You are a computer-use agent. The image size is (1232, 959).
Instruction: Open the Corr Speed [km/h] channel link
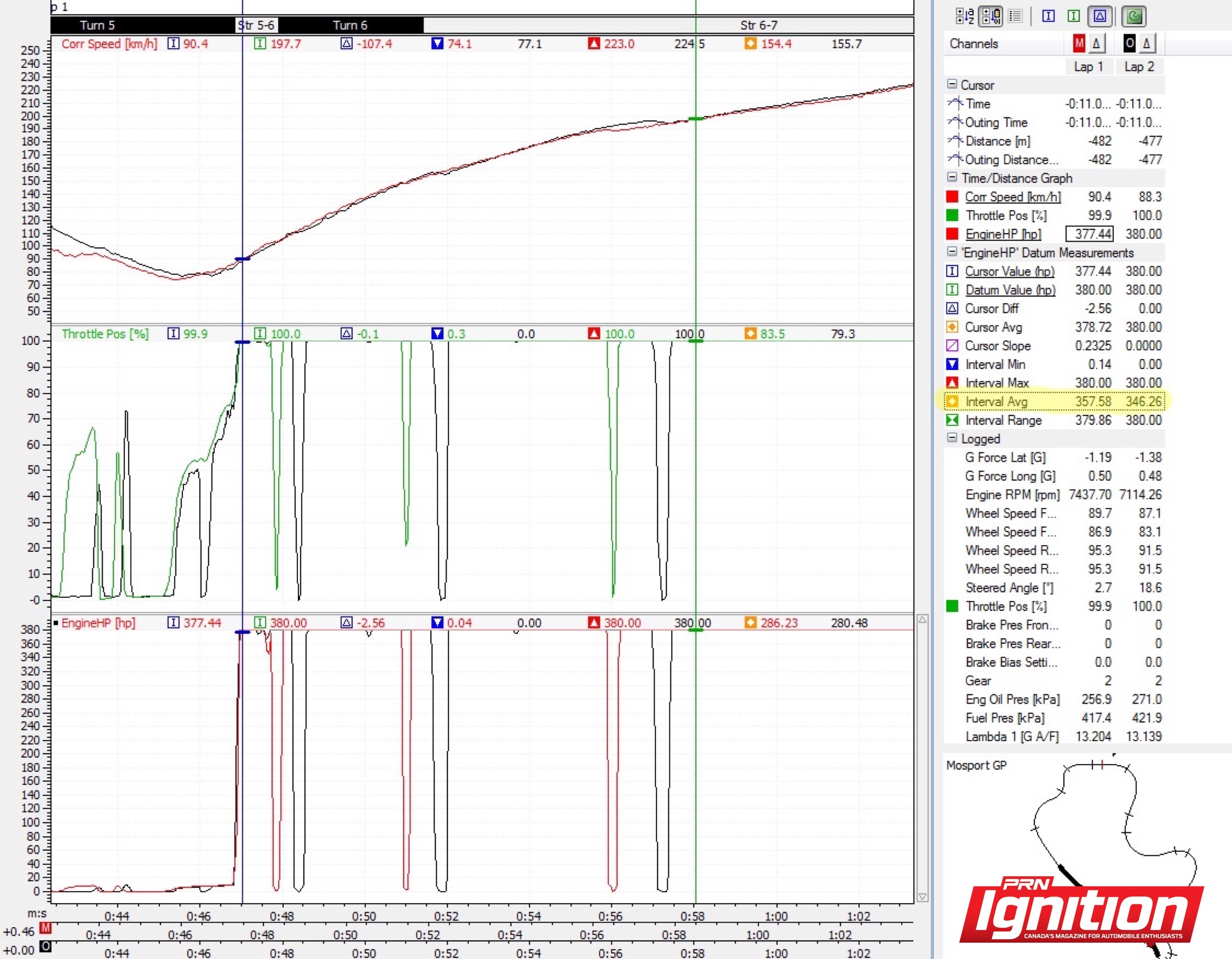point(1013,197)
